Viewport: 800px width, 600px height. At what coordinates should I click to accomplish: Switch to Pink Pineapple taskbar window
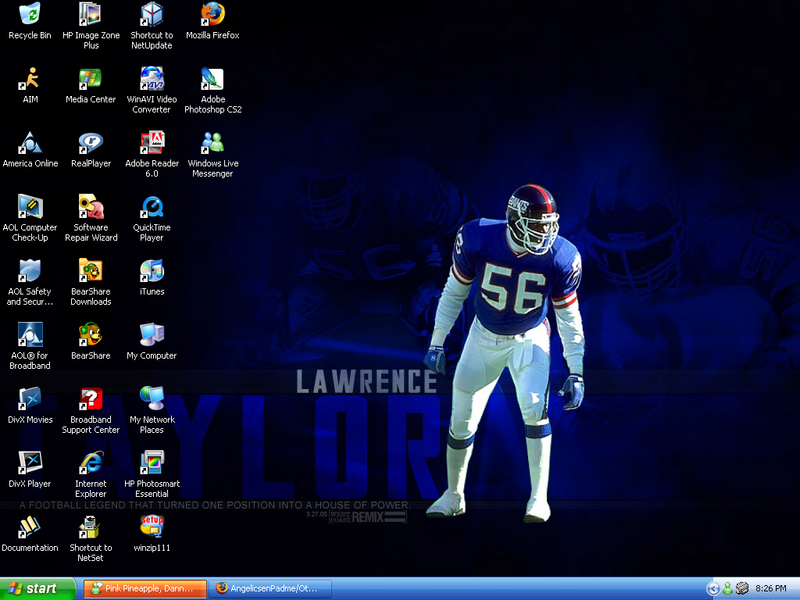pos(145,589)
